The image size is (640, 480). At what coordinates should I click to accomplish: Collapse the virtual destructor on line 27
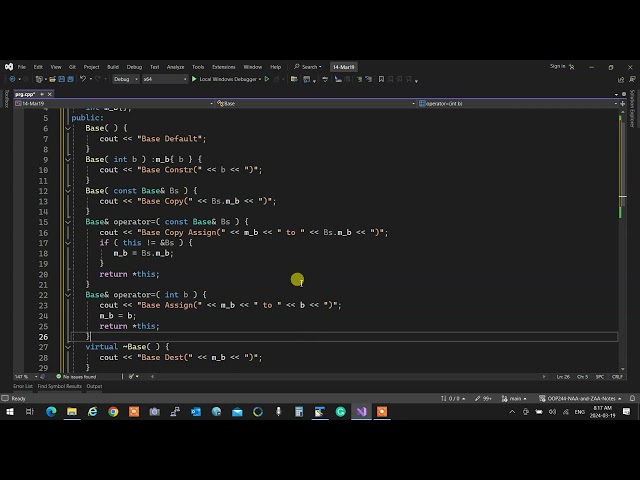(x=68, y=347)
